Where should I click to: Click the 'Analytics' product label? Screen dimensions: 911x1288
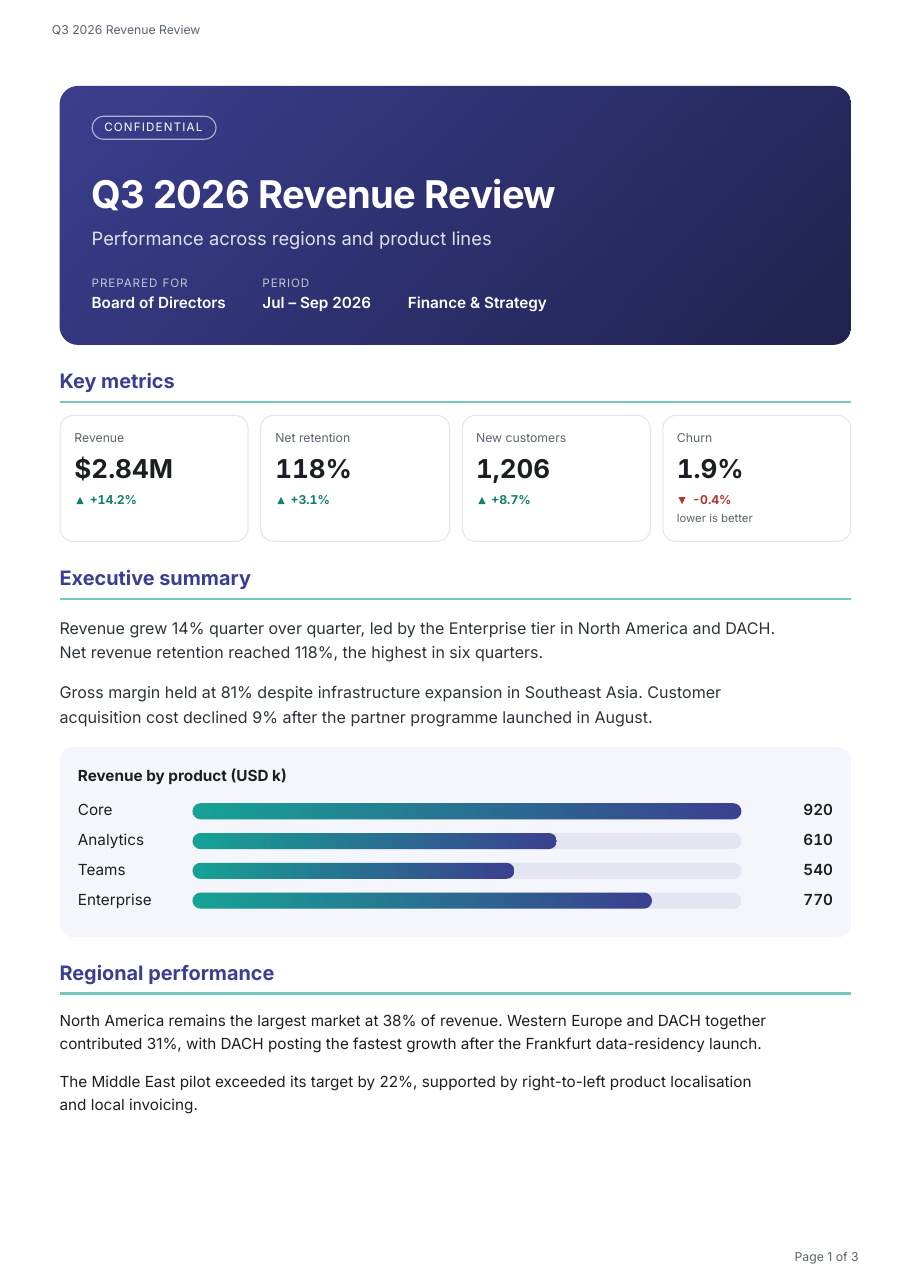point(111,840)
